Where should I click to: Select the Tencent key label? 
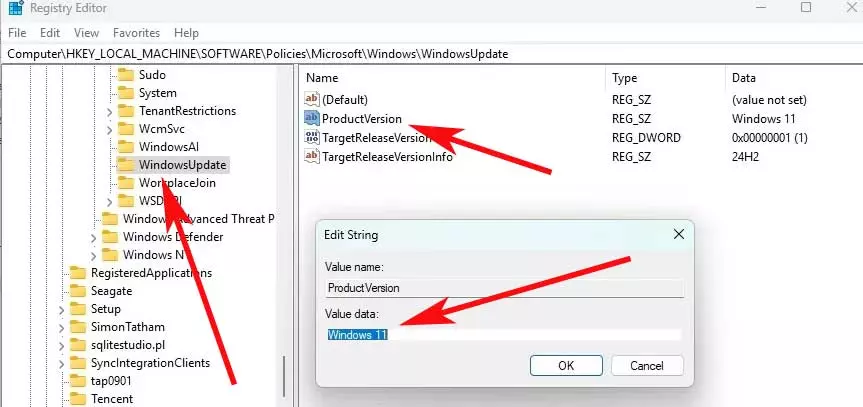tap(112, 399)
